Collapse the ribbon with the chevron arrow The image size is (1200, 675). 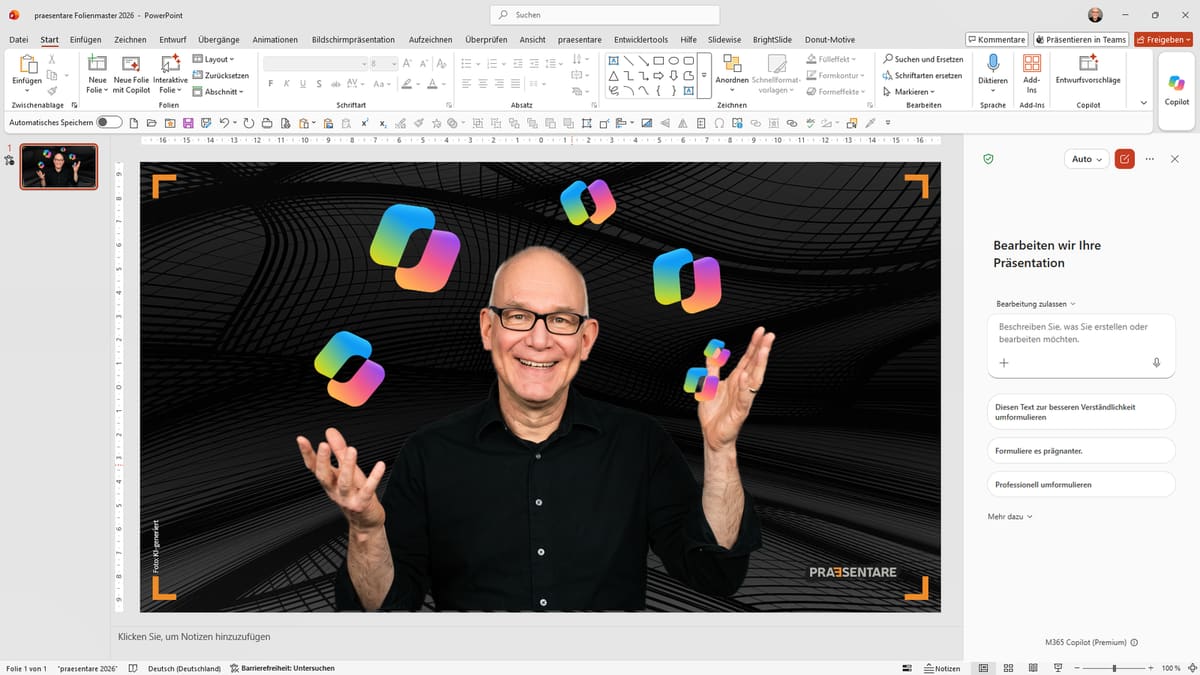pos(1144,103)
